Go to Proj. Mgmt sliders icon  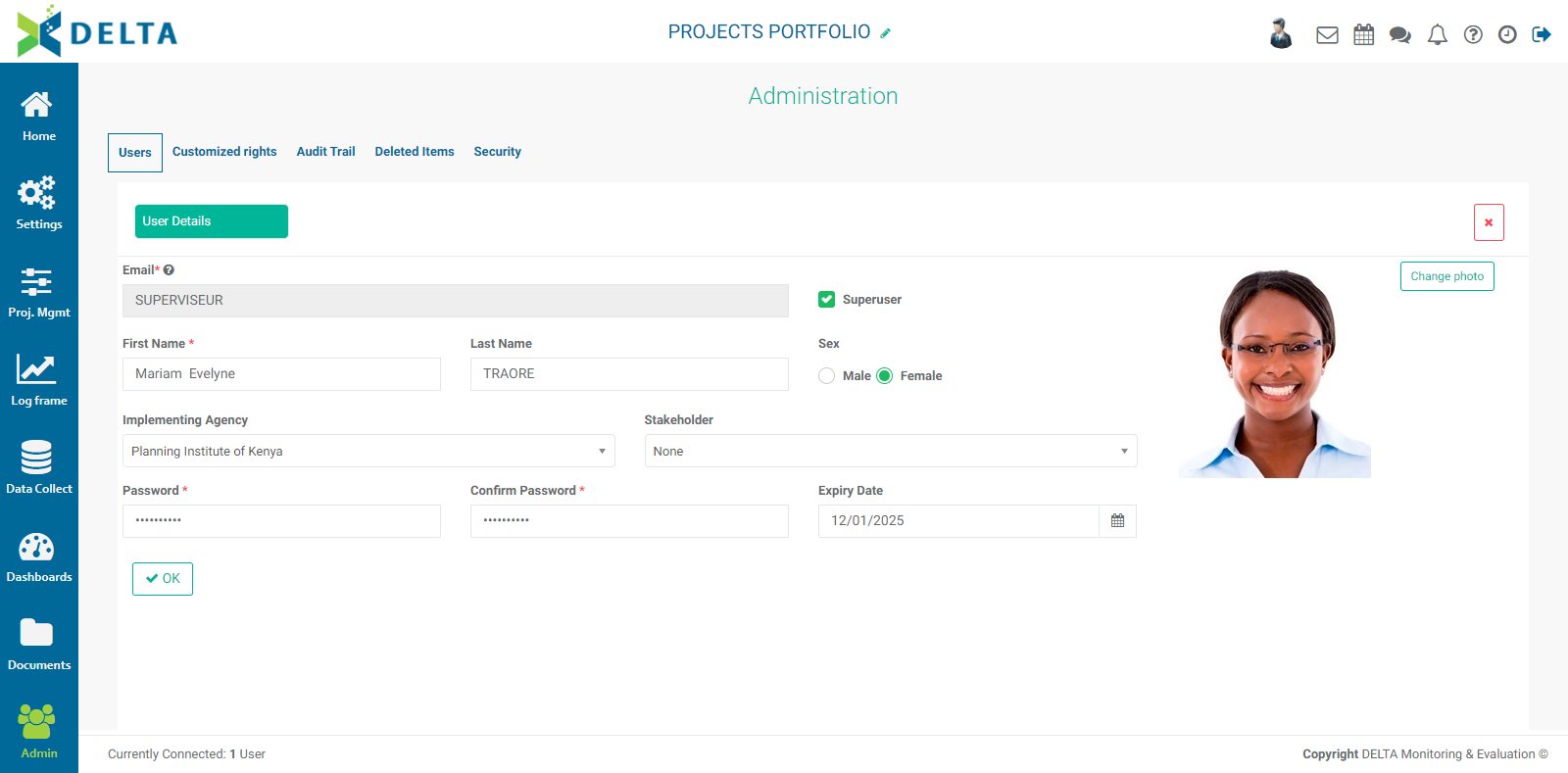[x=36, y=282]
